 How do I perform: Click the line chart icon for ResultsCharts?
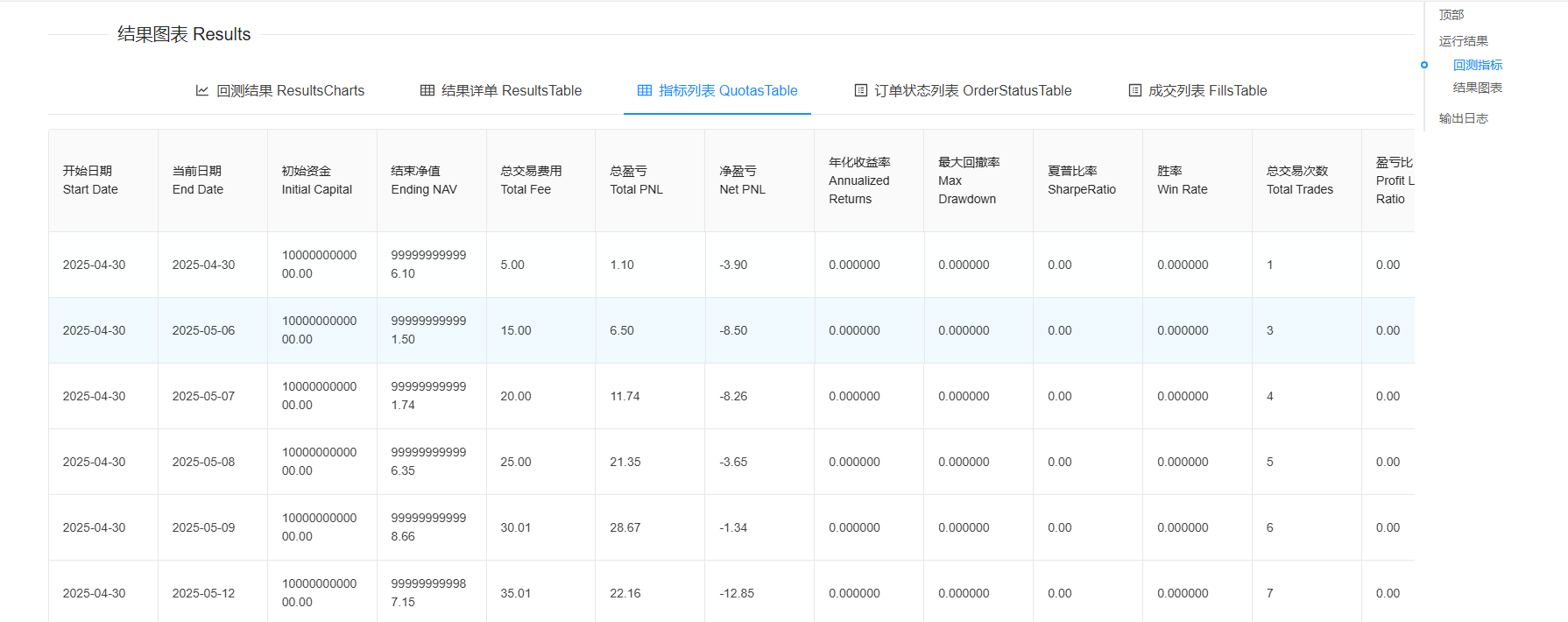(202, 90)
